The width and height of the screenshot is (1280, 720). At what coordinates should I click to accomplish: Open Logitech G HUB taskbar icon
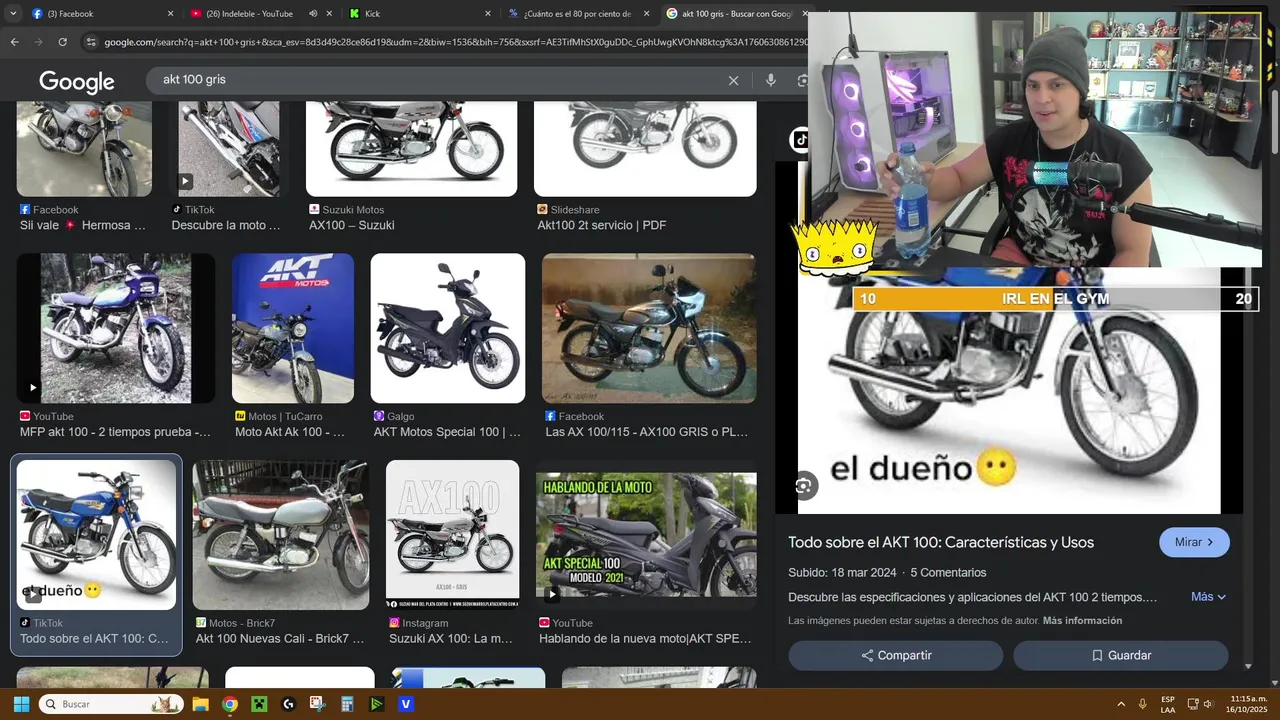289,704
